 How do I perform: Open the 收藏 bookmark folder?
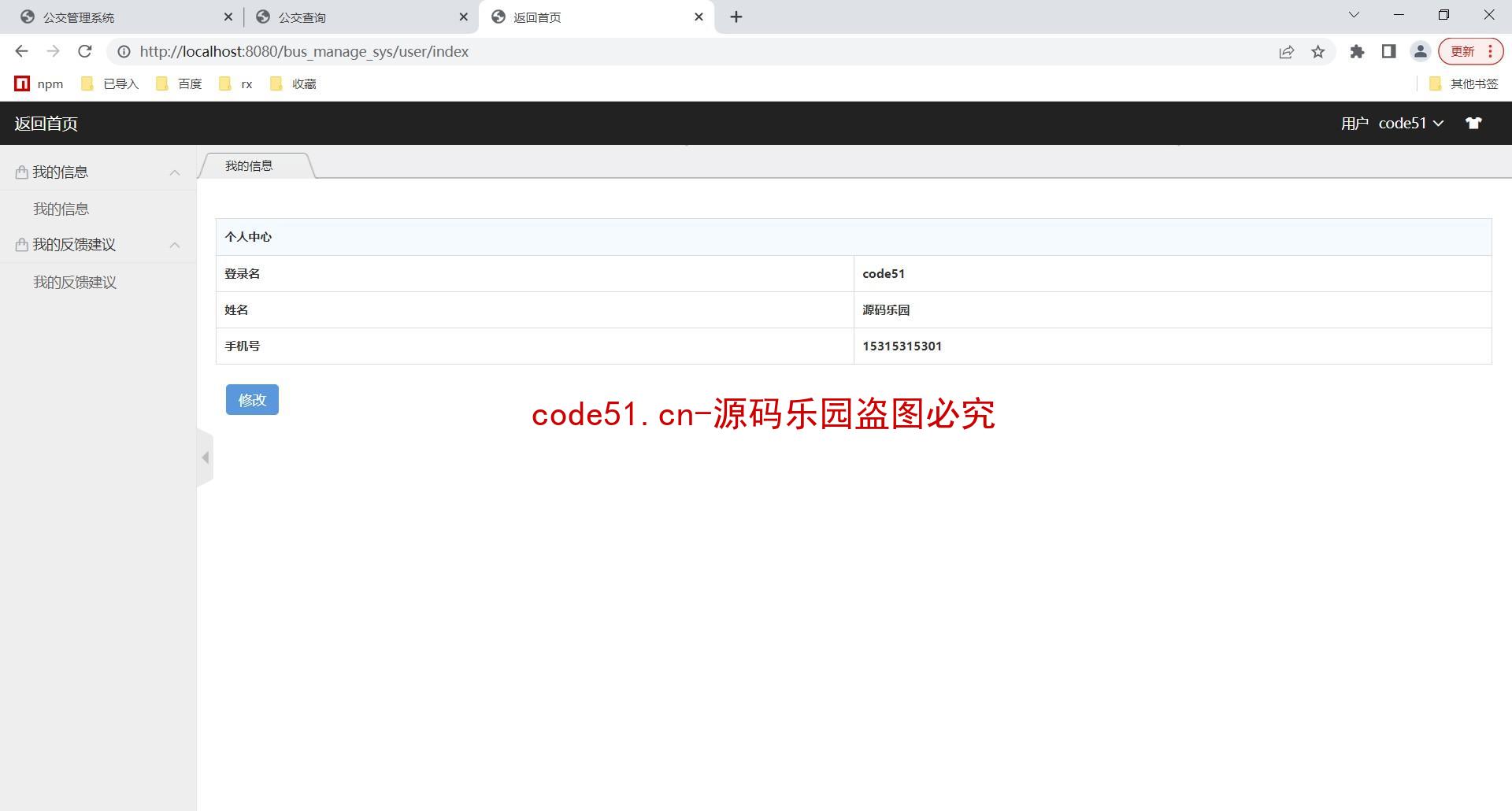pyautogui.click(x=293, y=83)
